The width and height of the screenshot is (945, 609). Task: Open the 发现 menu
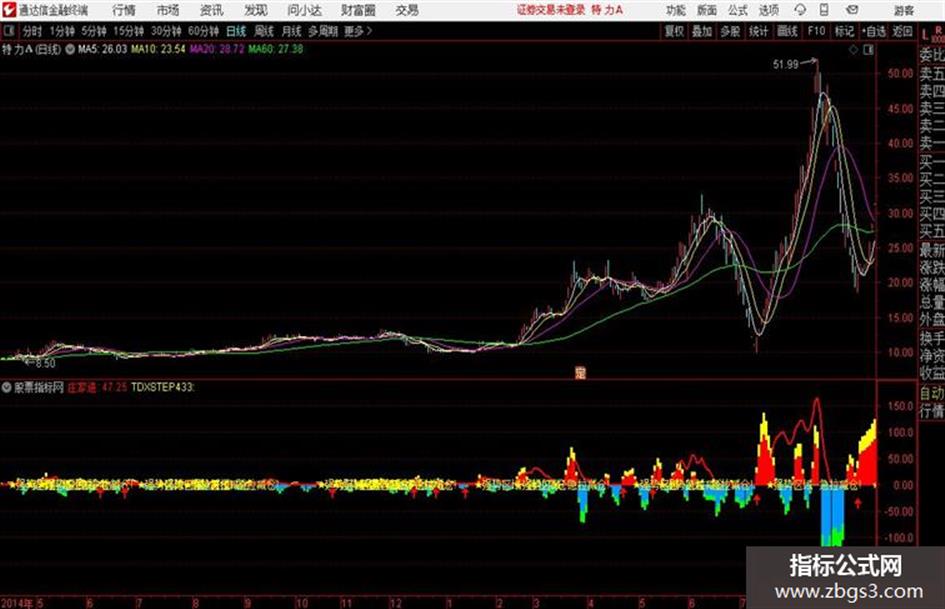pos(256,10)
